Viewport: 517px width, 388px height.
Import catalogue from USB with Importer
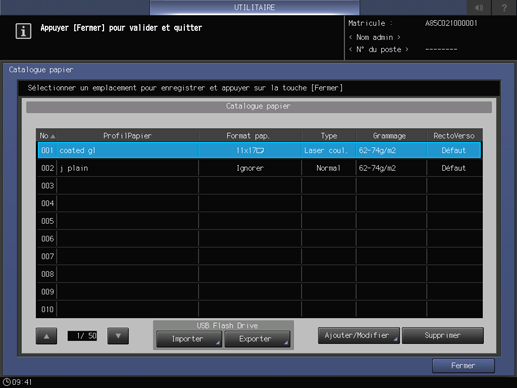[188, 339]
